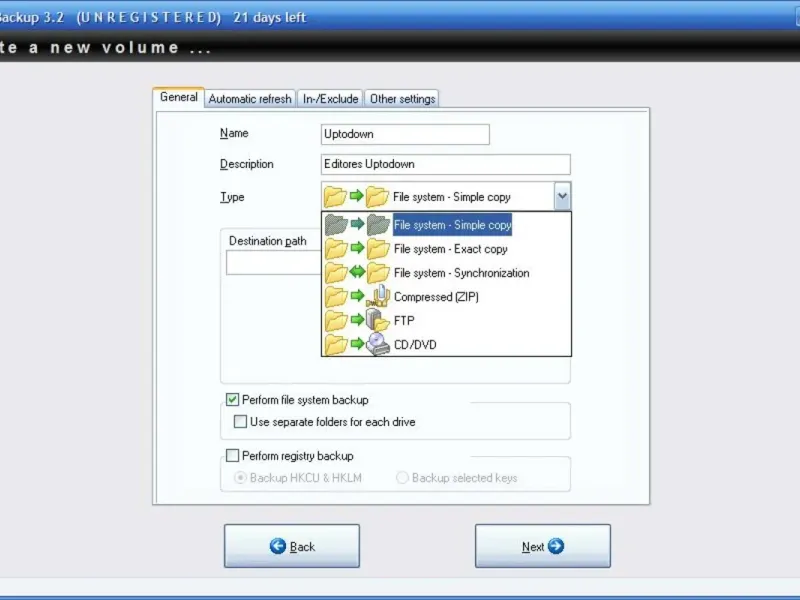Choose File system - Exact copy option
Screen dimensions: 800x600
click(x=446, y=249)
